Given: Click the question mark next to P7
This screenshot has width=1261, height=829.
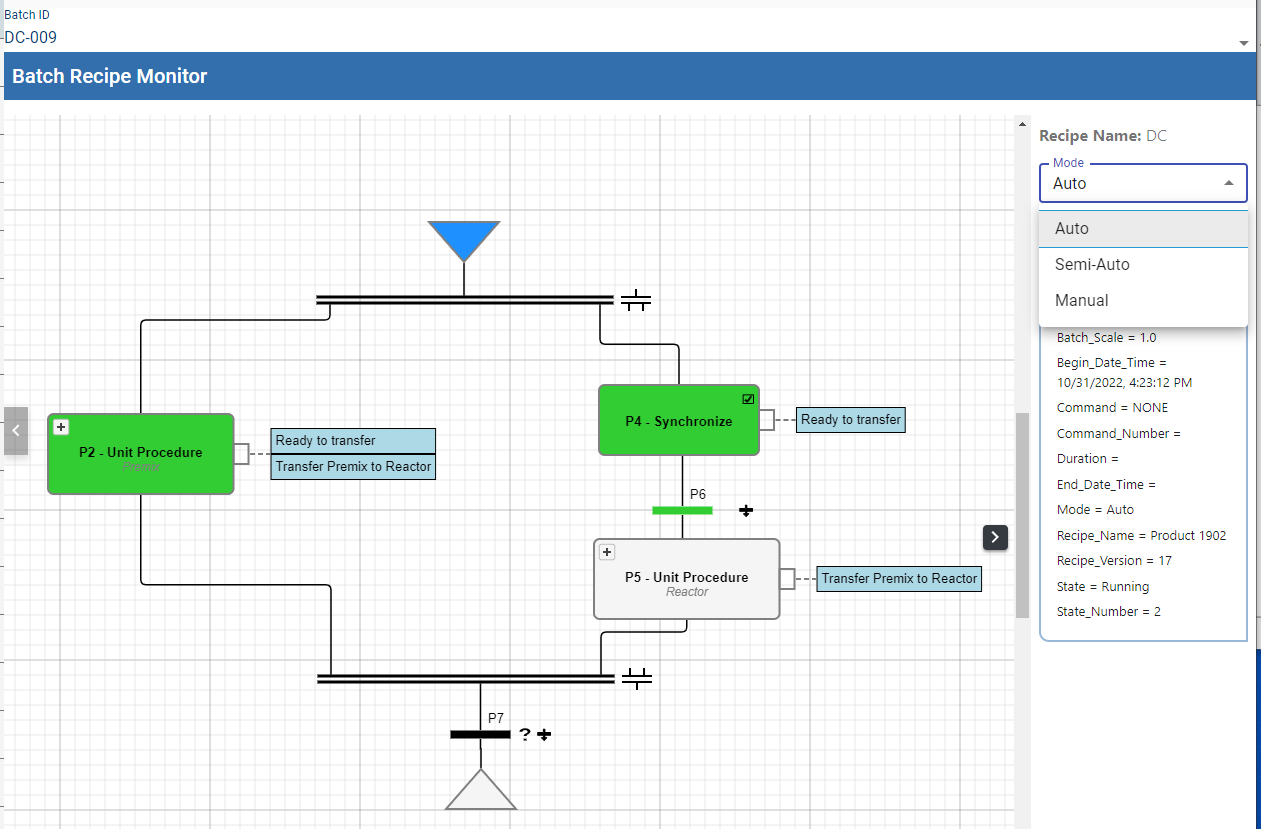Looking at the screenshot, I should [525, 735].
